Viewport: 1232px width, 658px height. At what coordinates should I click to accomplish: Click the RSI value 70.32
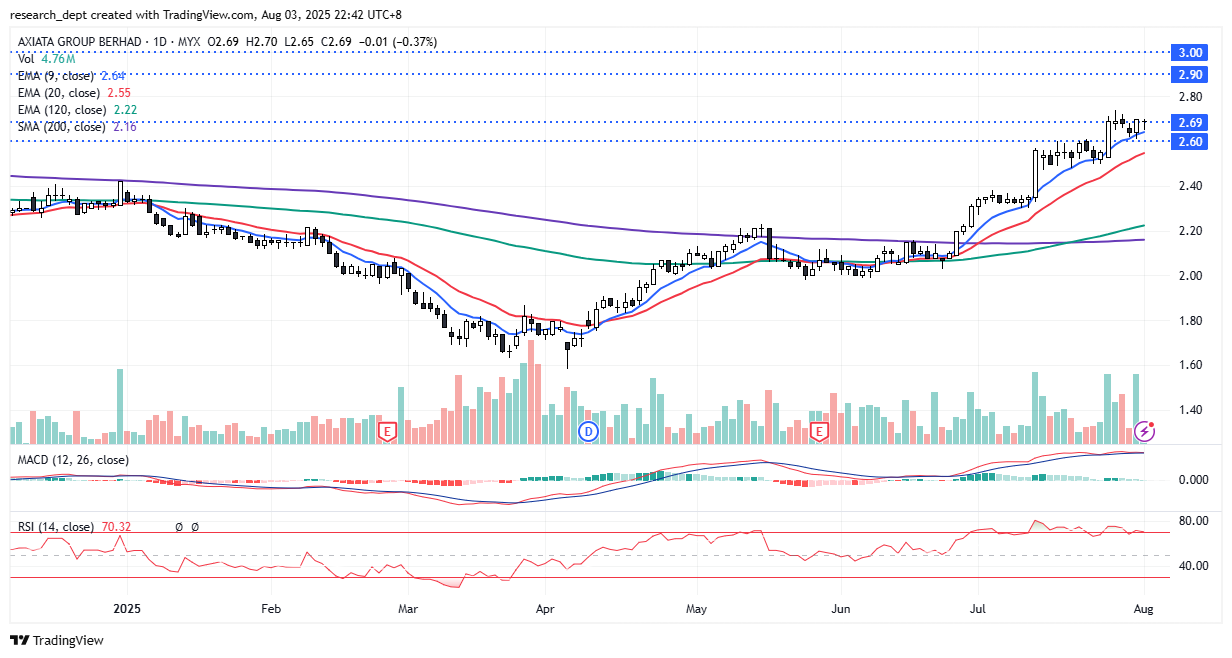(x=117, y=527)
